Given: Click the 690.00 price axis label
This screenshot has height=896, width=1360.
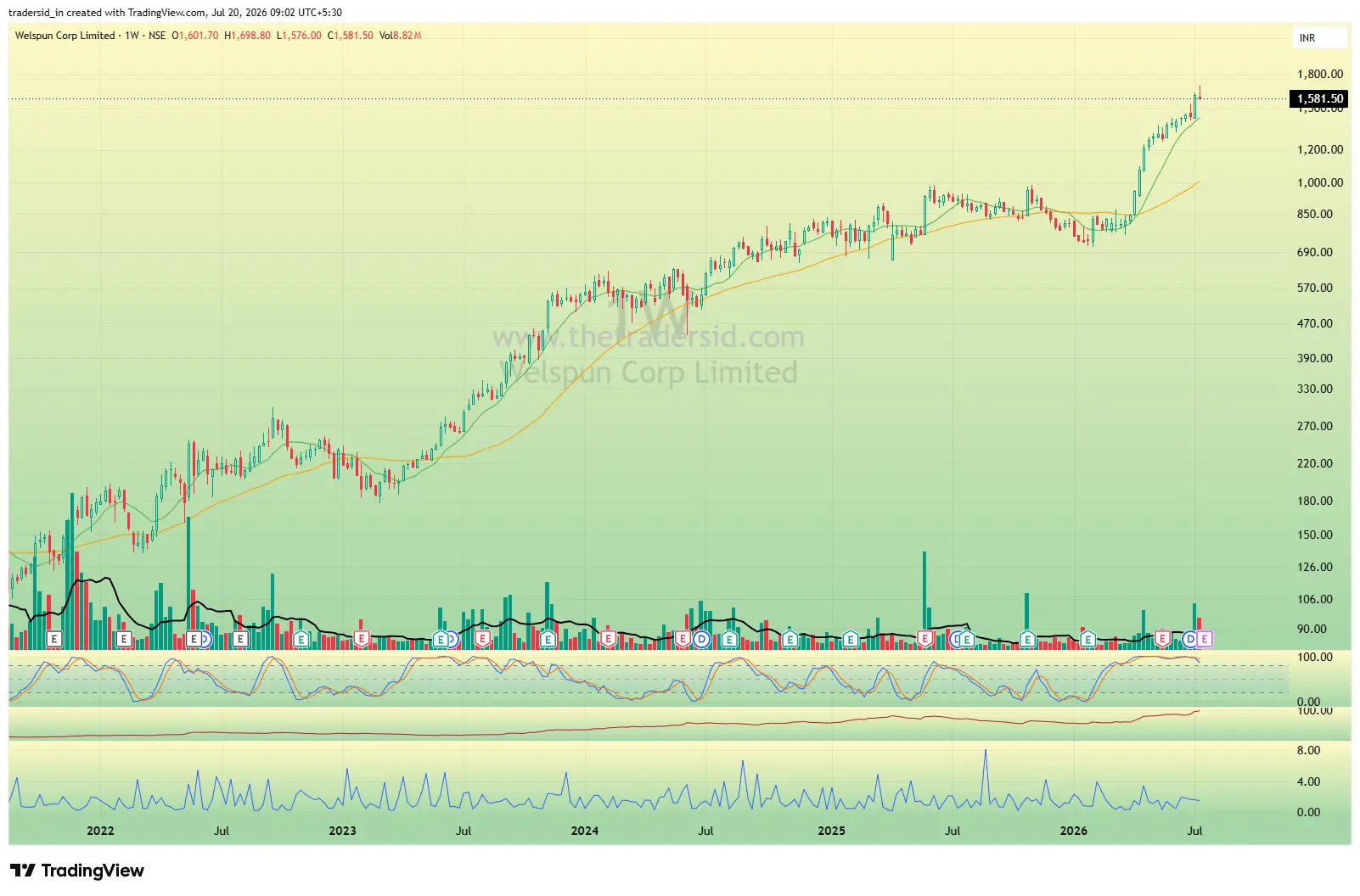Looking at the screenshot, I should (x=1315, y=252).
